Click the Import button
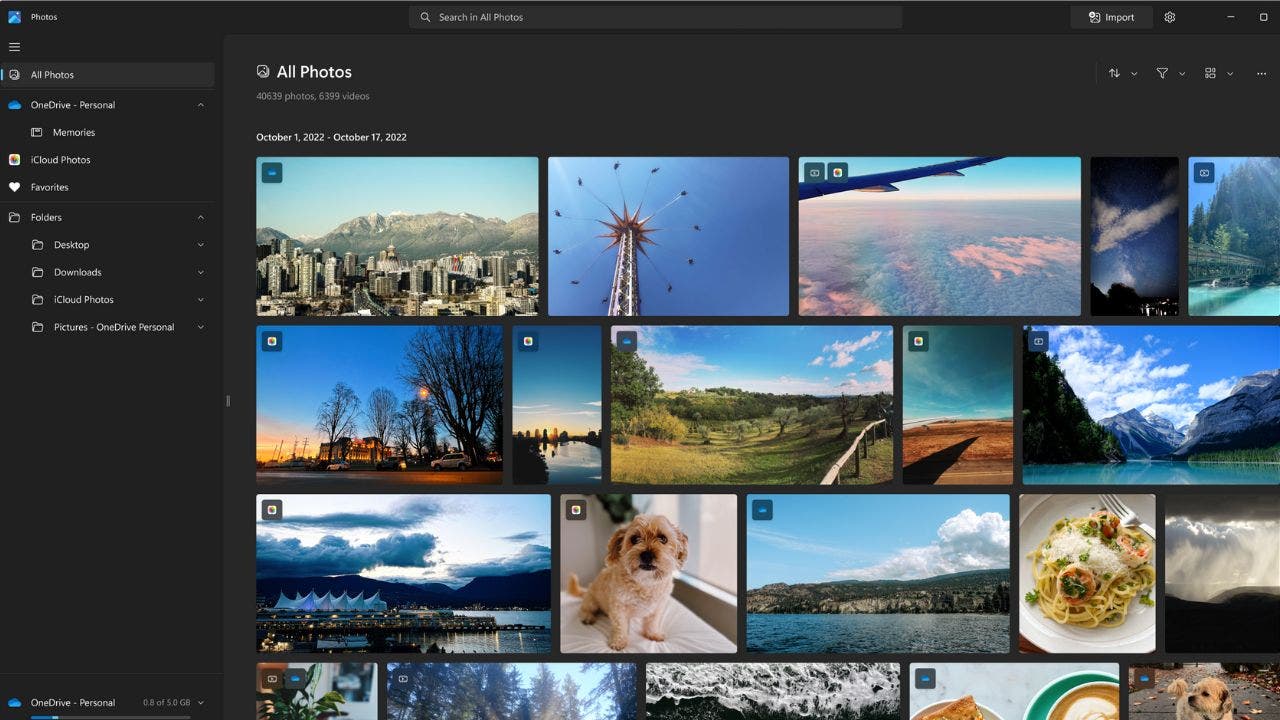Screen dimensions: 1280x720 1111,17
